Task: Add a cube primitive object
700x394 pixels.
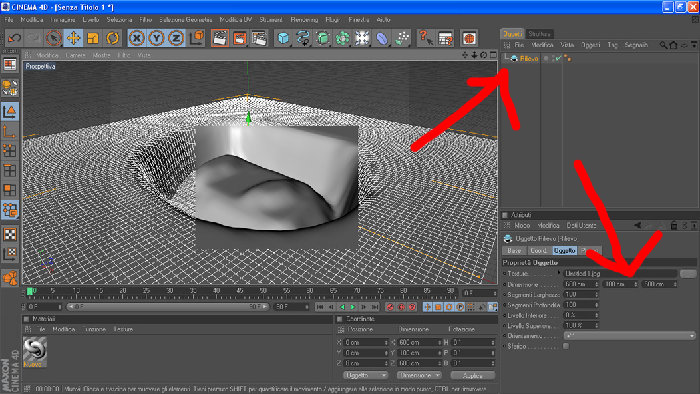Action: point(283,38)
